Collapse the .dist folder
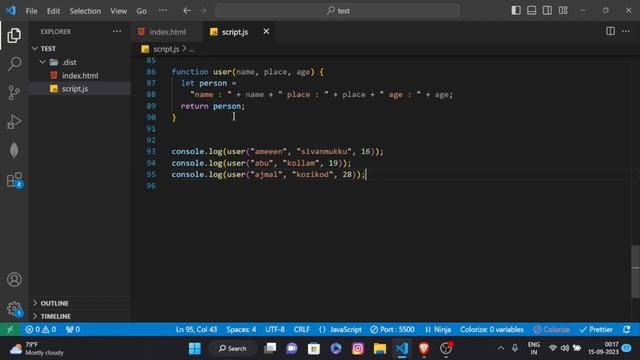The image size is (640, 360). tap(80, 62)
